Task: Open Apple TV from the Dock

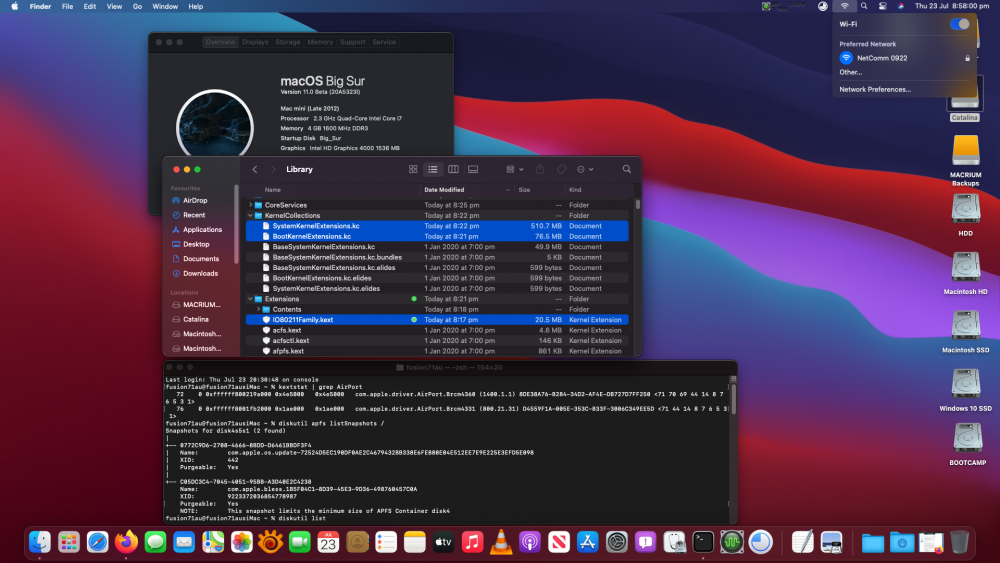Action: pyautogui.click(x=443, y=542)
